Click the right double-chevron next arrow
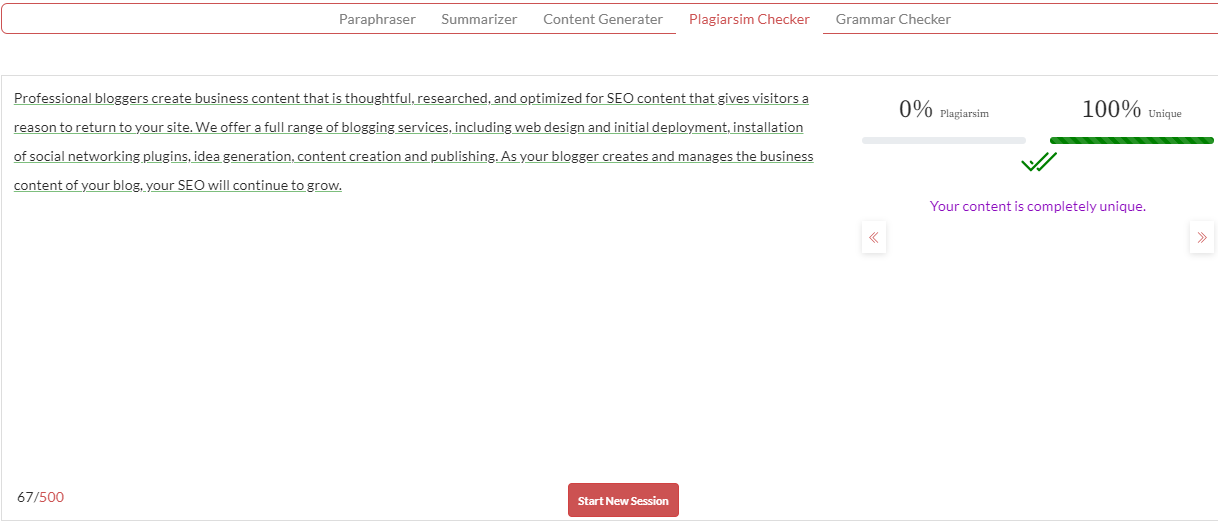This screenshot has height=529, width=1218. point(1201,238)
